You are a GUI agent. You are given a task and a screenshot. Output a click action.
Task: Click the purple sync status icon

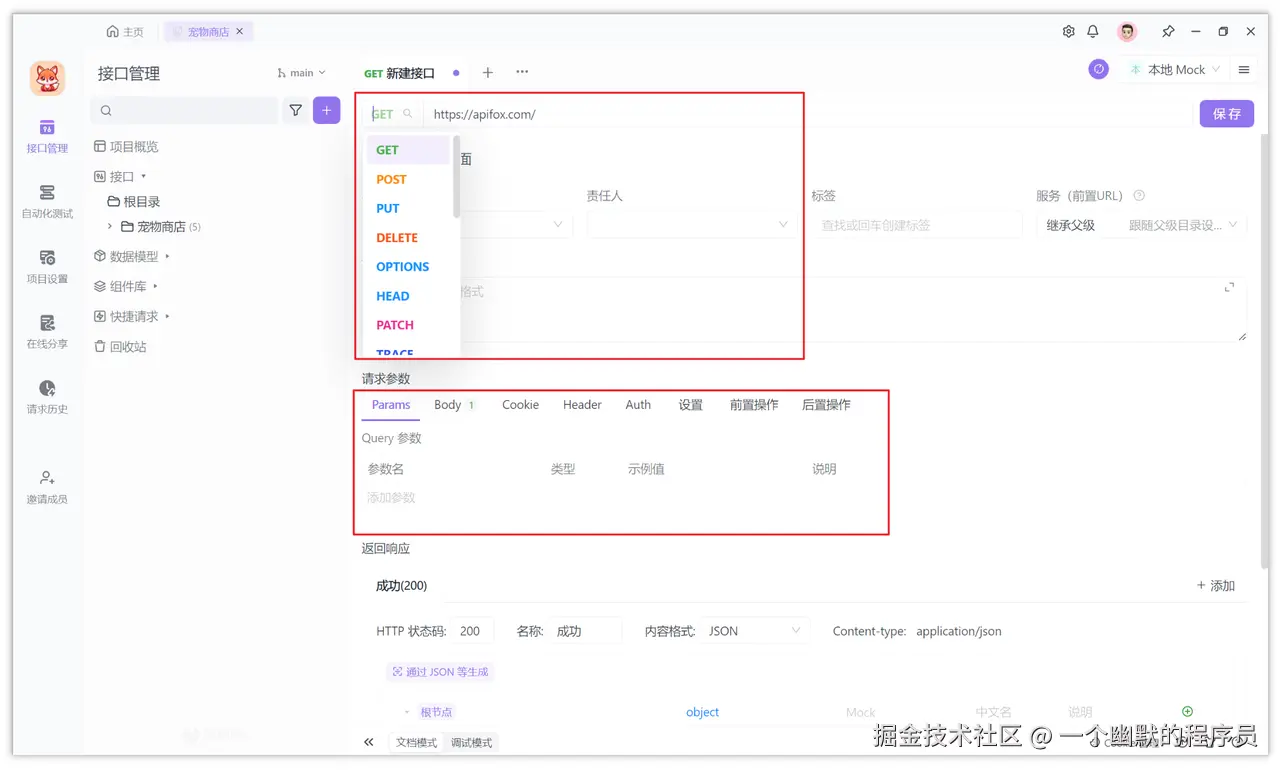pos(1098,70)
